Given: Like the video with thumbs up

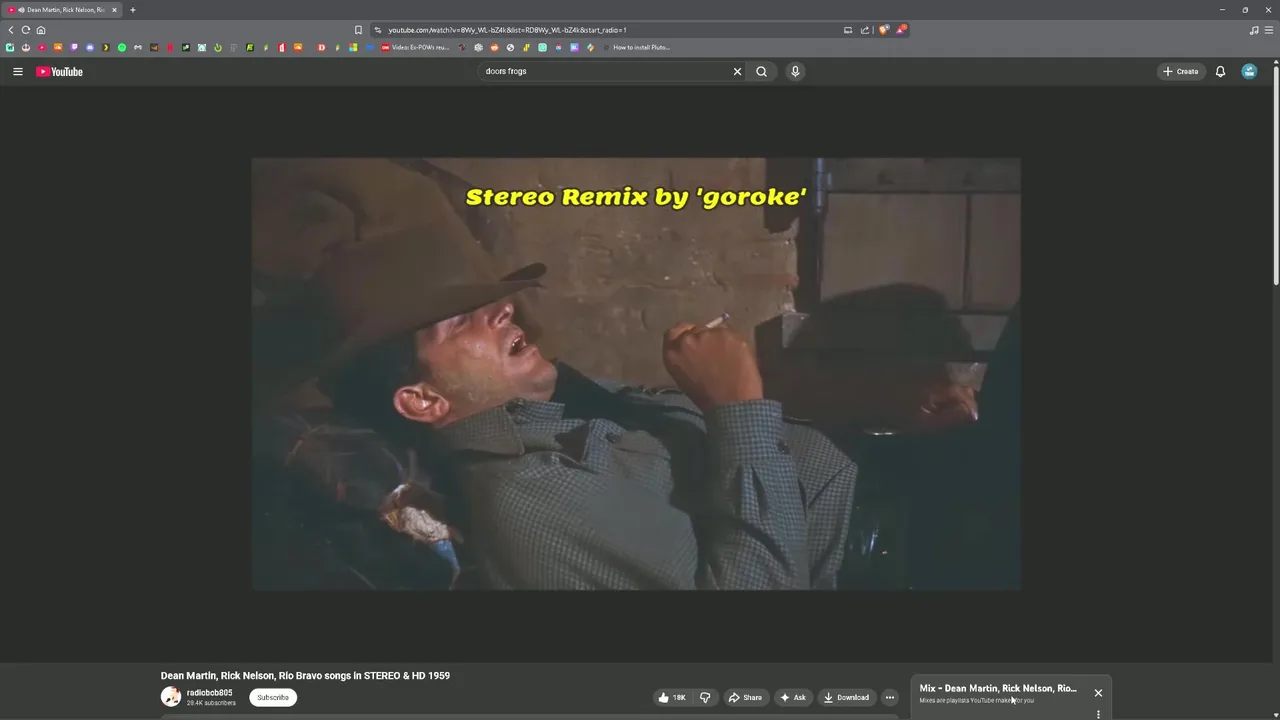Looking at the screenshot, I should [x=672, y=697].
